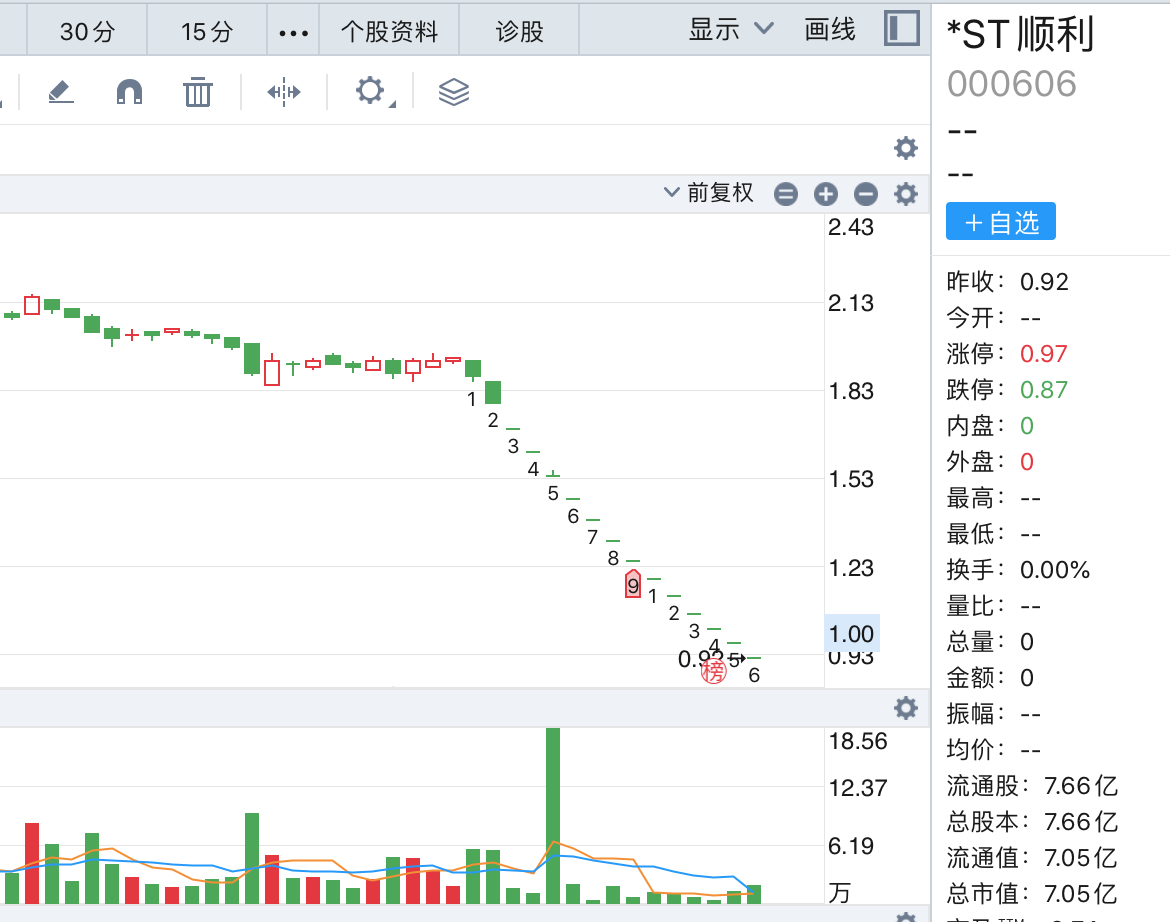Screen dimensions: 1170x922
Task: Click the horizontal span measure icon
Action: [x=284, y=92]
